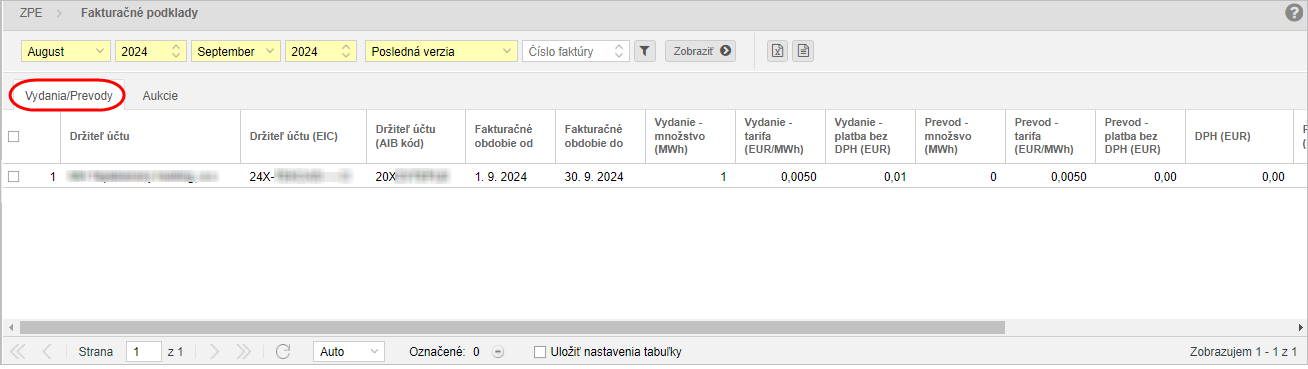The width and height of the screenshot is (1308, 369).
Task: Click the document export icon
Action: pyautogui.click(x=802, y=51)
